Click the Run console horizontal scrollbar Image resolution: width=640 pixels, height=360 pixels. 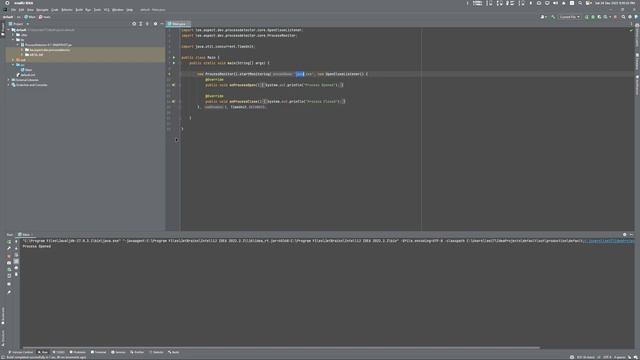pyautogui.click(x=281, y=348)
